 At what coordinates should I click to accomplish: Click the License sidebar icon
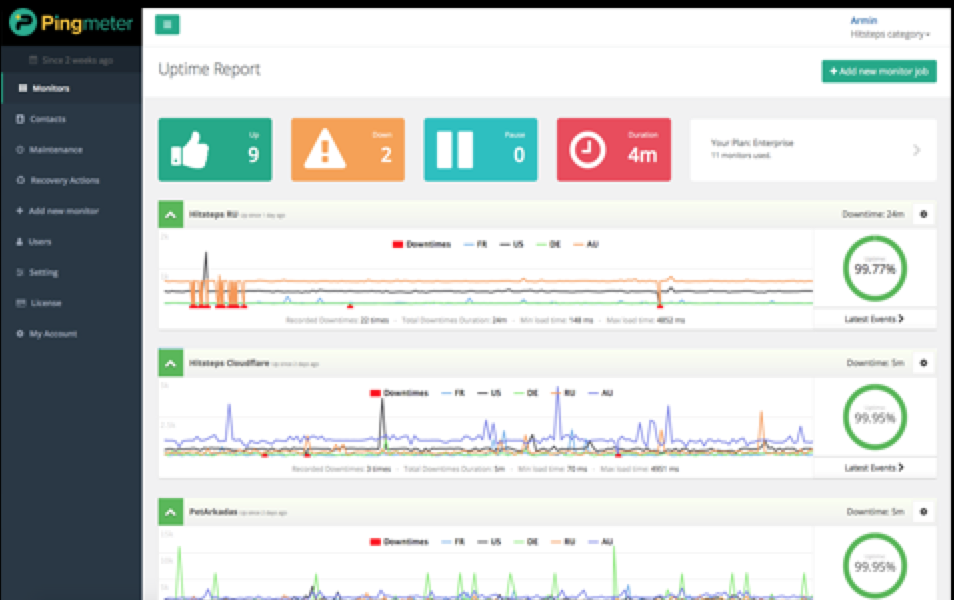click(x=21, y=303)
